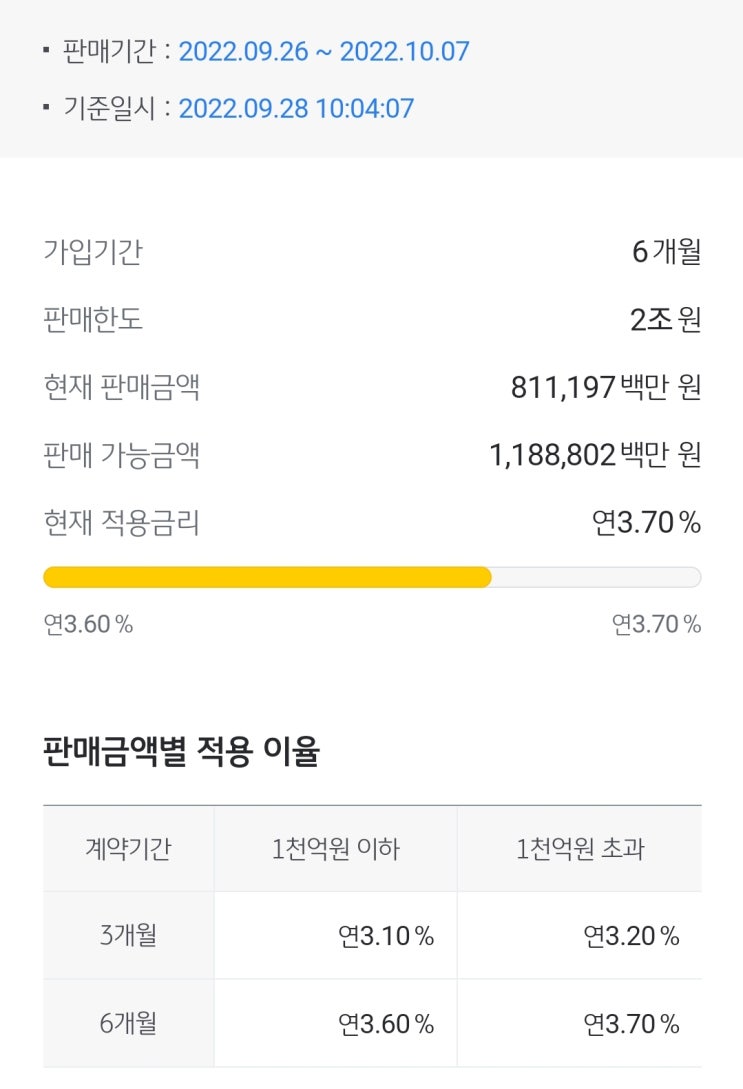Screen dimensions: 743x1089
Task: Click the sales period date range 2022.09.26 ~ 2022.10.07
Action: tap(323, 51)
